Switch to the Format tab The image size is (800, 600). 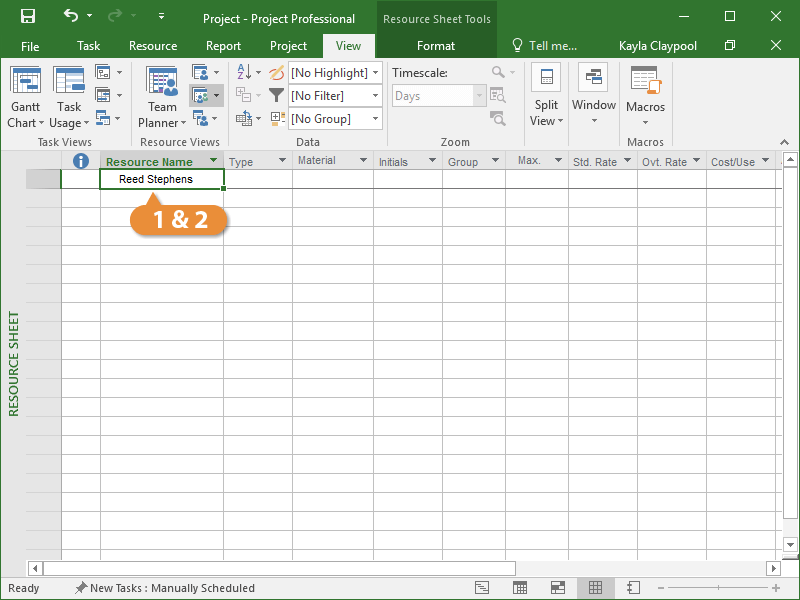click(x=436, y=46)
